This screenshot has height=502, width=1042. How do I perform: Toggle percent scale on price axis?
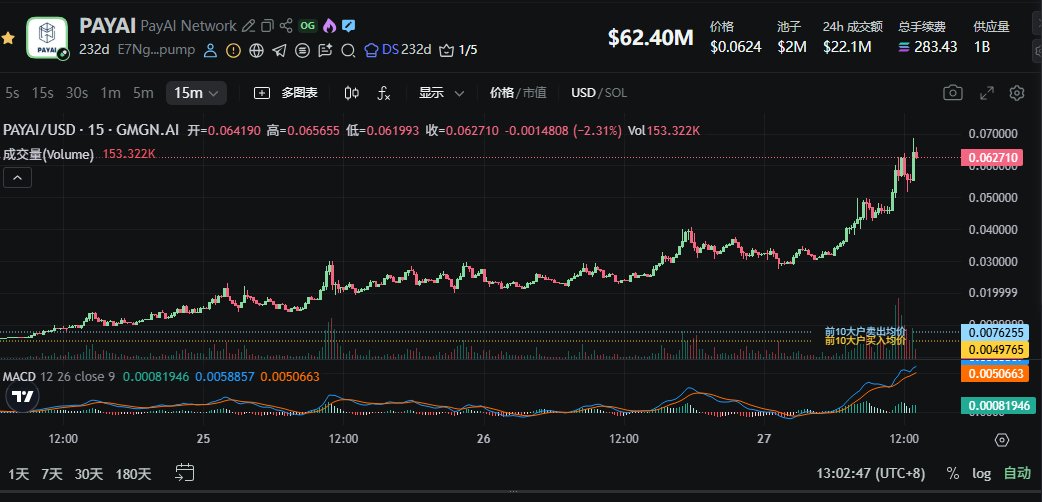point(953,473)
